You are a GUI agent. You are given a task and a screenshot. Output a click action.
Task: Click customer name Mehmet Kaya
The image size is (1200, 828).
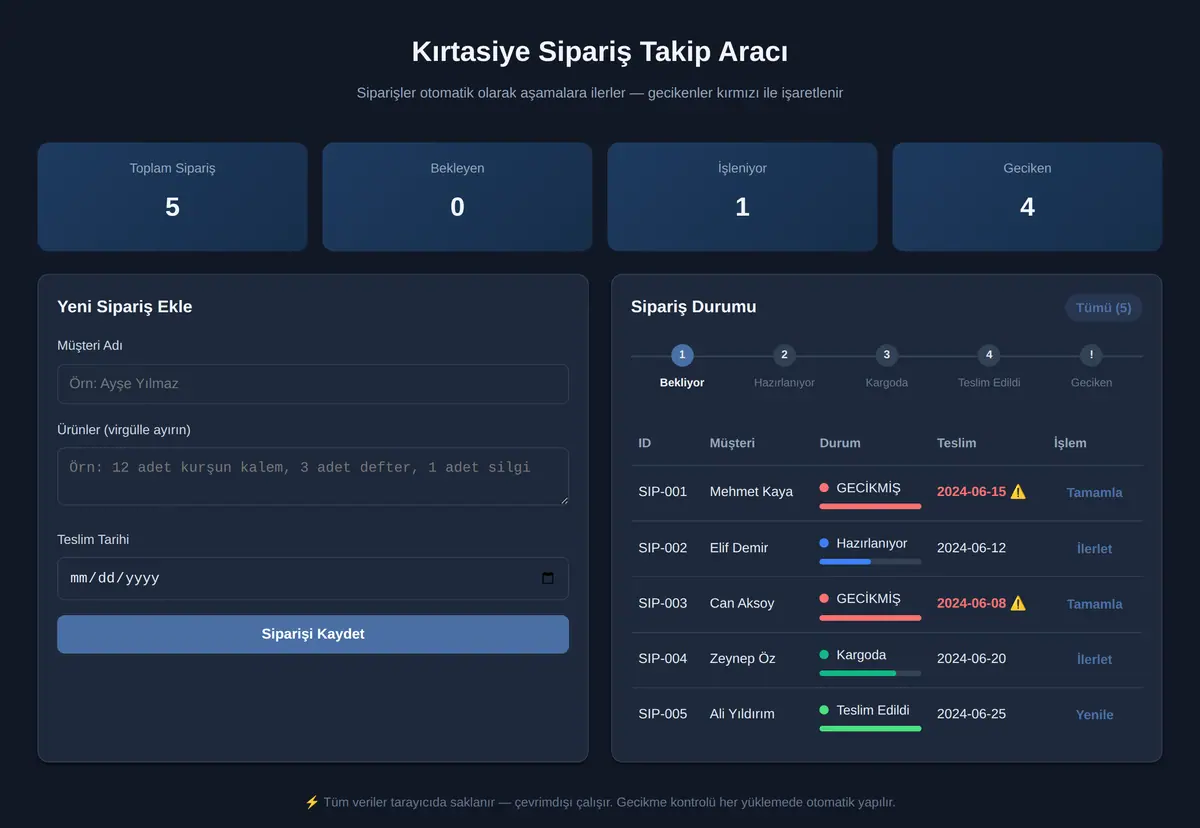point(751,492)
